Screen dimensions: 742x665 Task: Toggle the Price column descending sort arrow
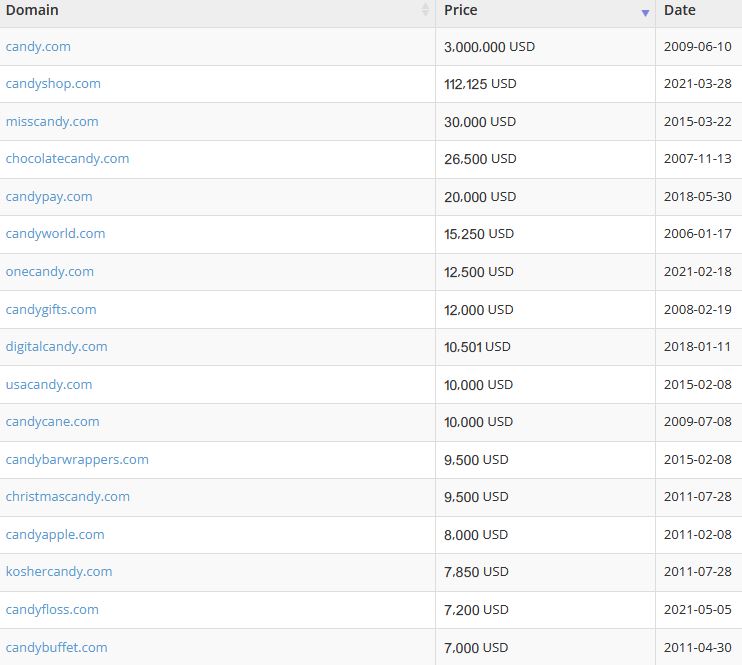[645, 13]
